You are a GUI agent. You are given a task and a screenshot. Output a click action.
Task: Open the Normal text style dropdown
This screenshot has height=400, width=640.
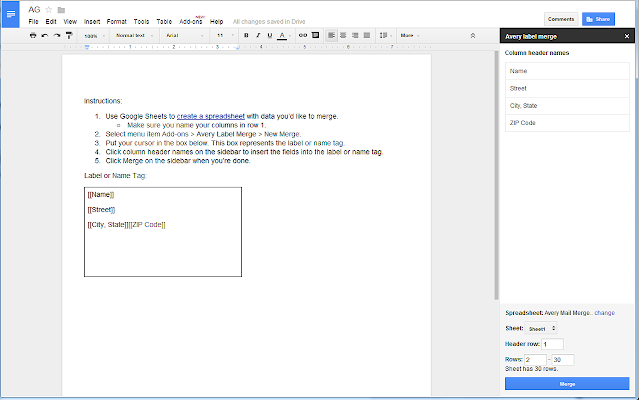(x=134, y=36)
